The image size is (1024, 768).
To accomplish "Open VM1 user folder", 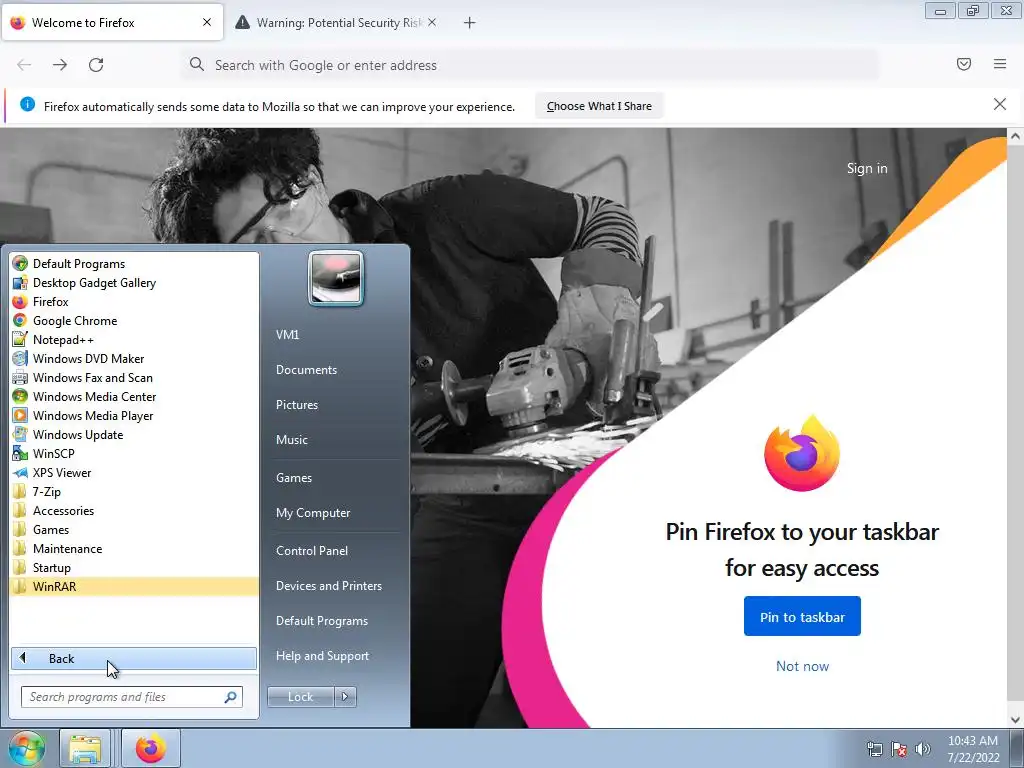I will (x=287, y=334).
